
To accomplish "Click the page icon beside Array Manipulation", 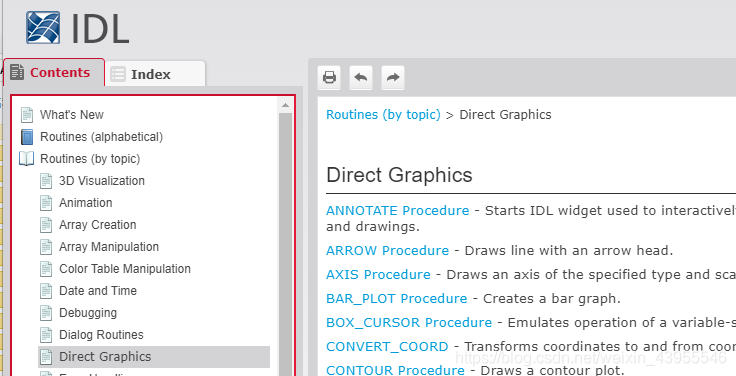I will click(x=46, y=247).
